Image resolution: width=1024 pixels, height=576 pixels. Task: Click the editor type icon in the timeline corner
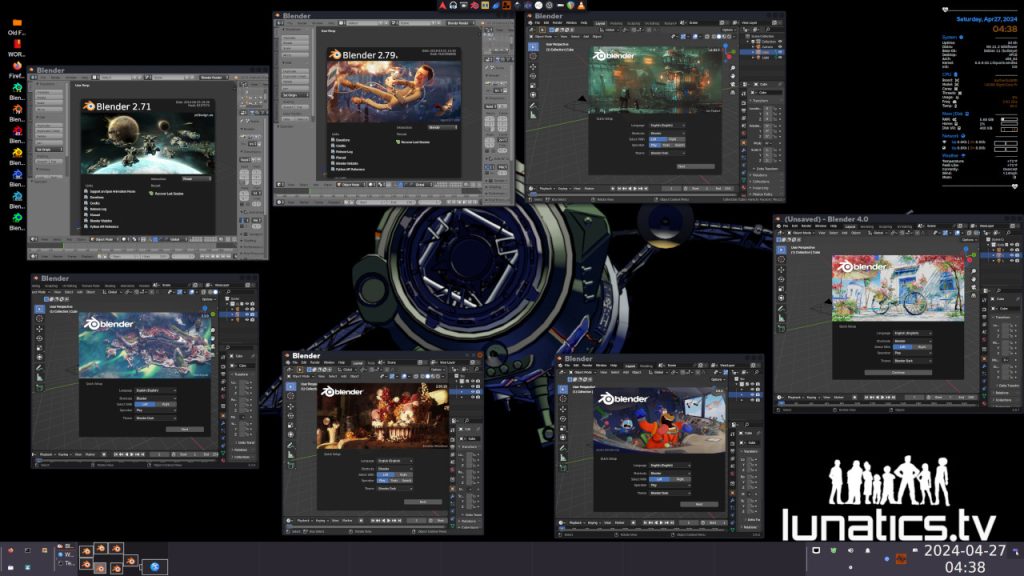[779, 397]
